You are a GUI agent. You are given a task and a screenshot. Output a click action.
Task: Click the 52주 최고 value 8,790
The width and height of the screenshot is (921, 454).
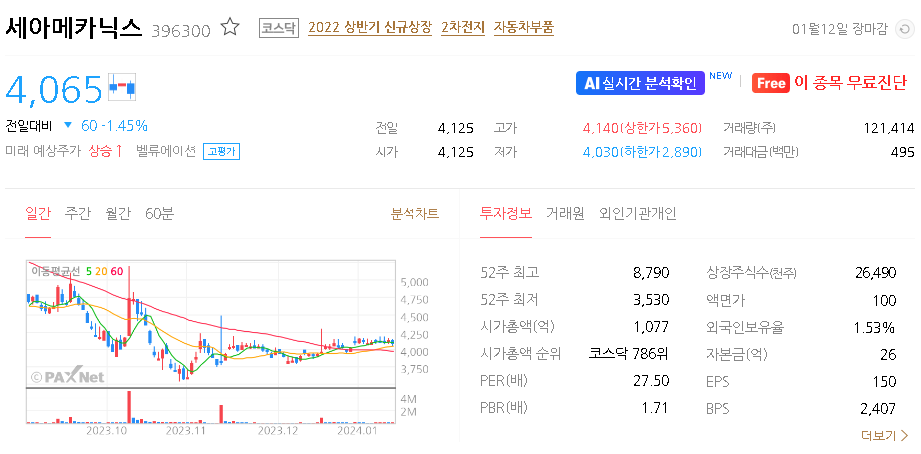[x=651, y=273]
